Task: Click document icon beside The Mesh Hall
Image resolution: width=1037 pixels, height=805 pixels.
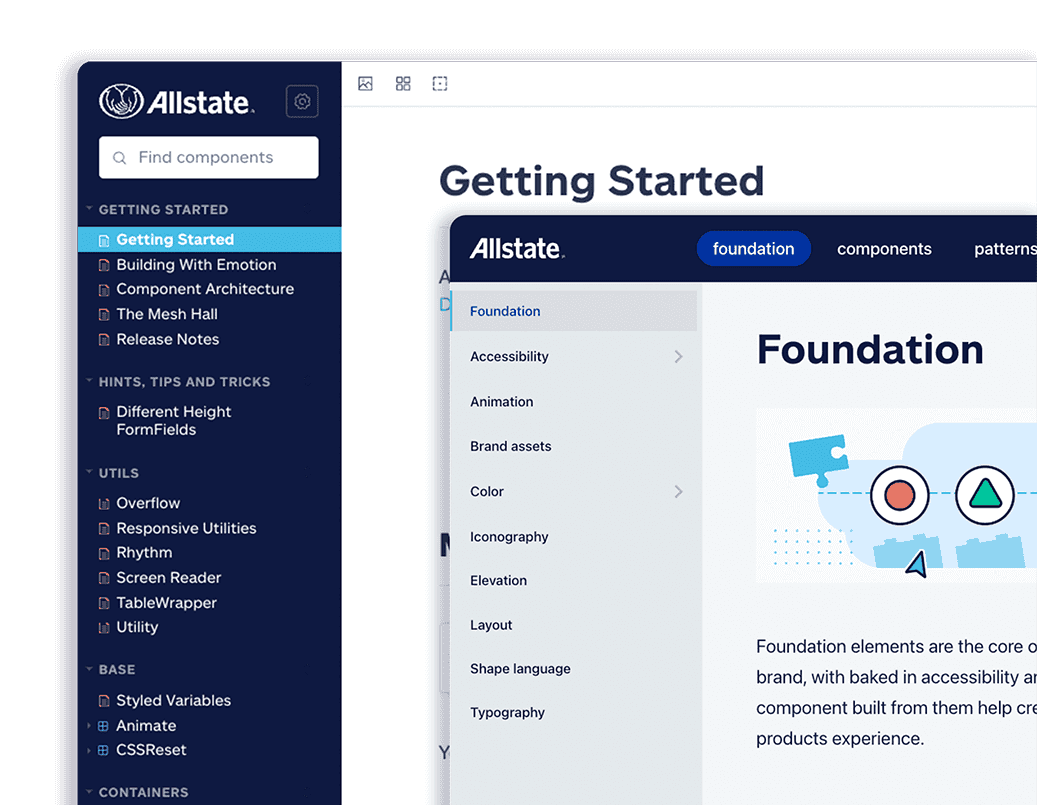Action: click(x=104, y=315)
